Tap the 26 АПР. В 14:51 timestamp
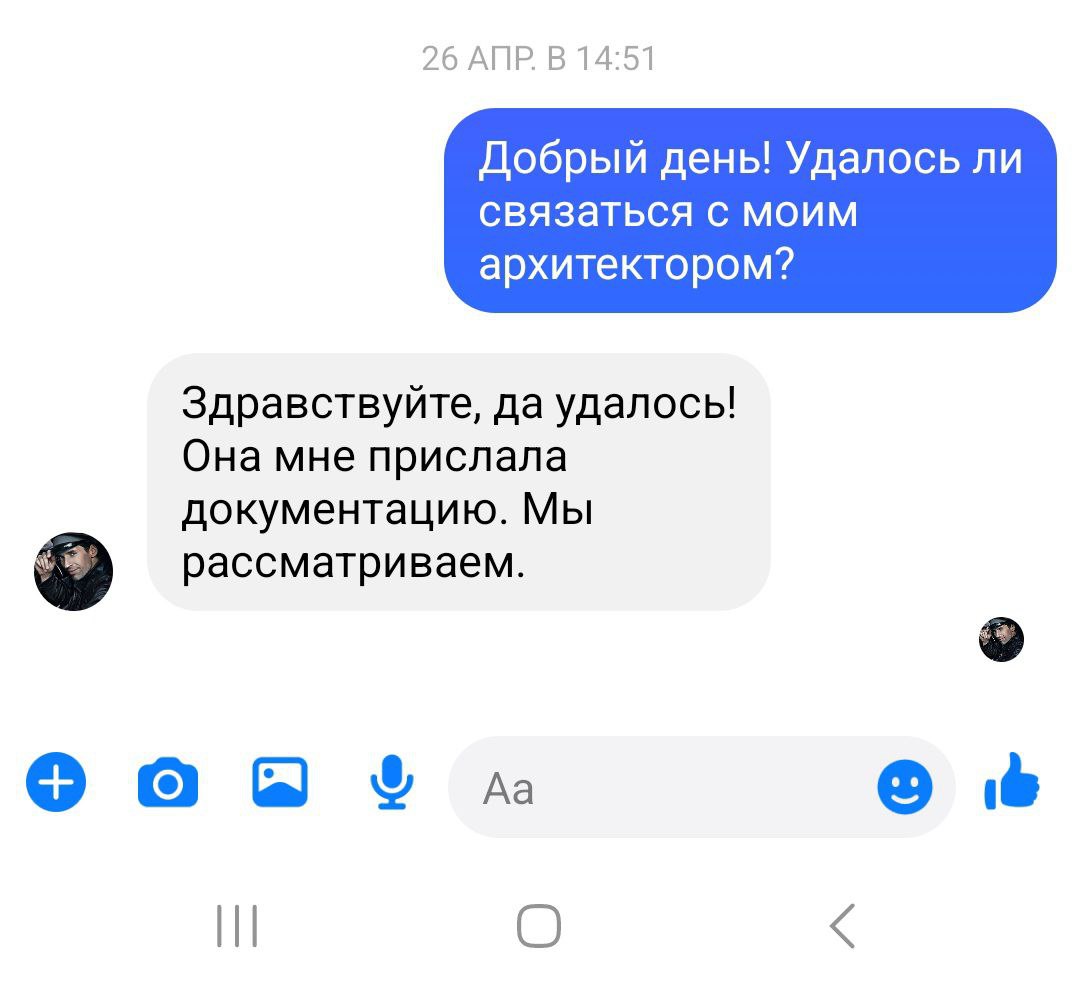 pos(538,59)
